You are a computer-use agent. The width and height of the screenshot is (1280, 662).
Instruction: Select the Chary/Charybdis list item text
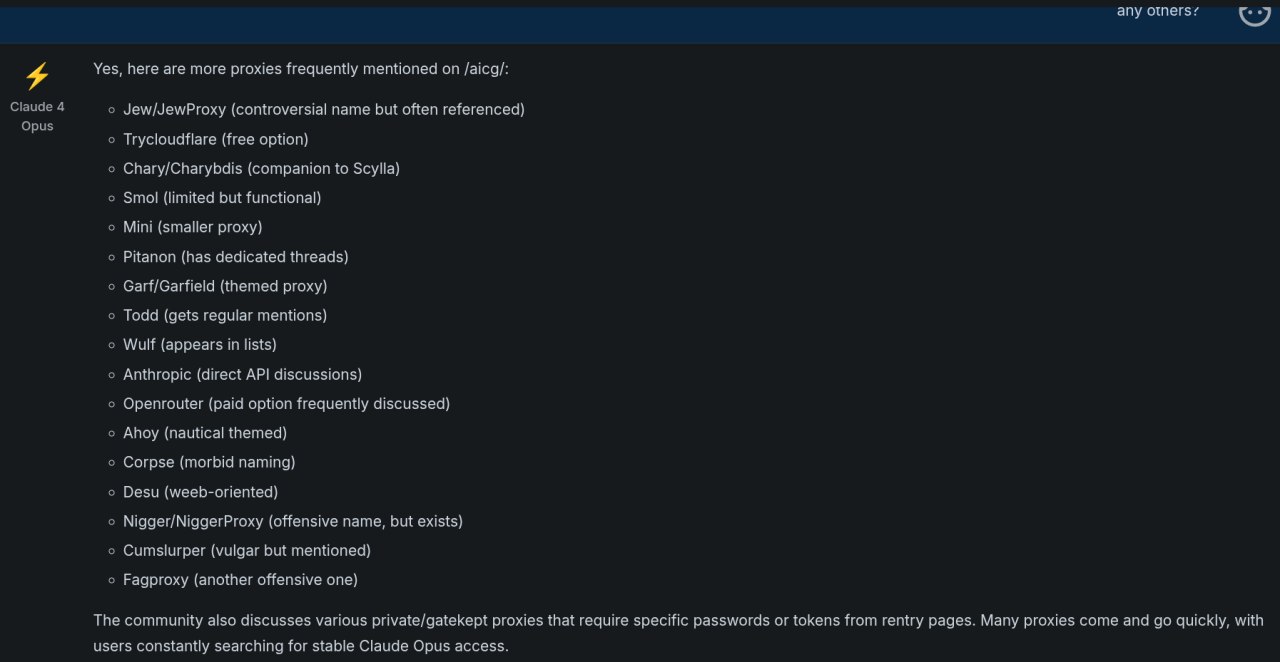[x=261, y=168]
